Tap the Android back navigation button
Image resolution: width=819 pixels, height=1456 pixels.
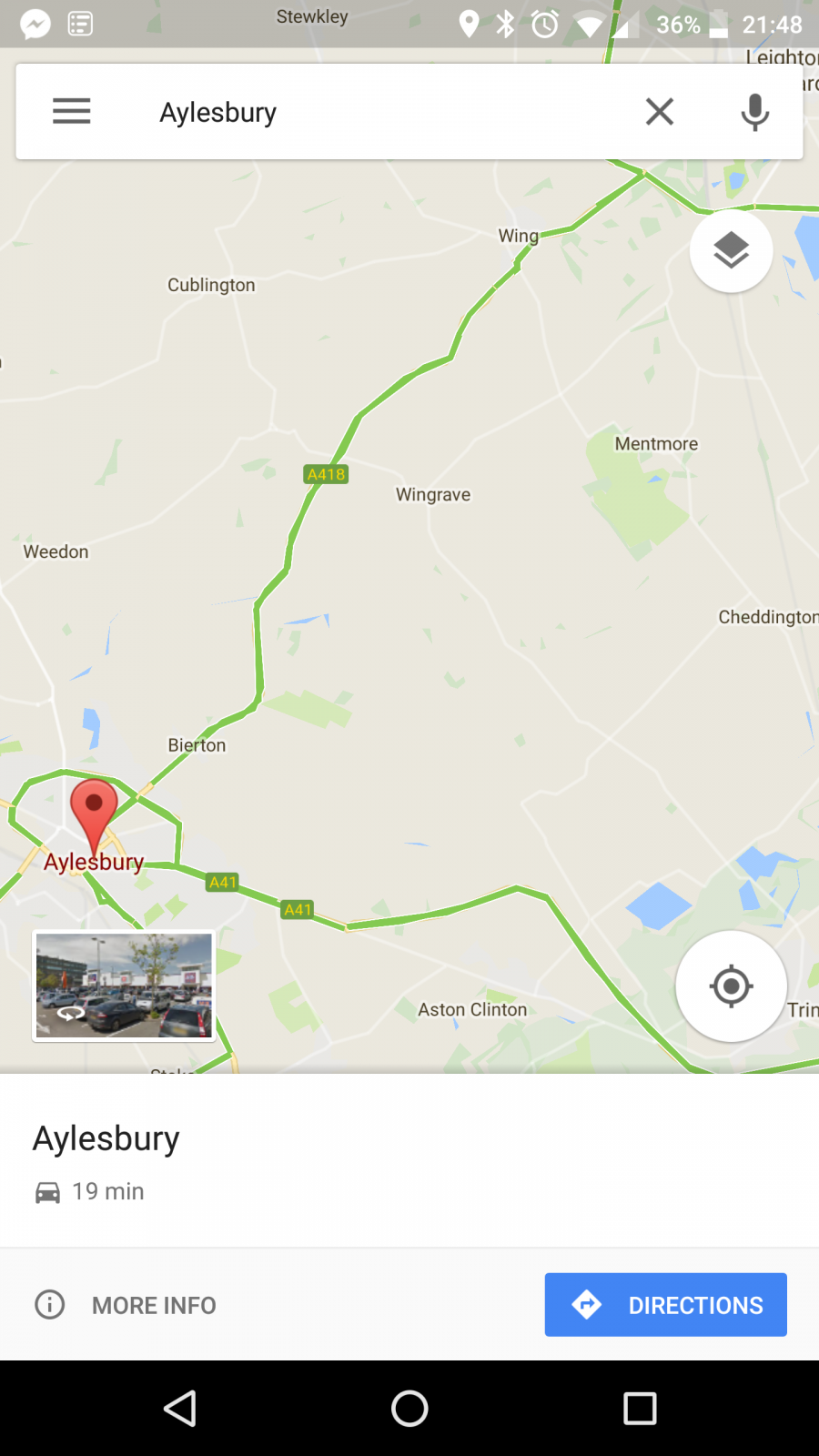(180, 1409)
